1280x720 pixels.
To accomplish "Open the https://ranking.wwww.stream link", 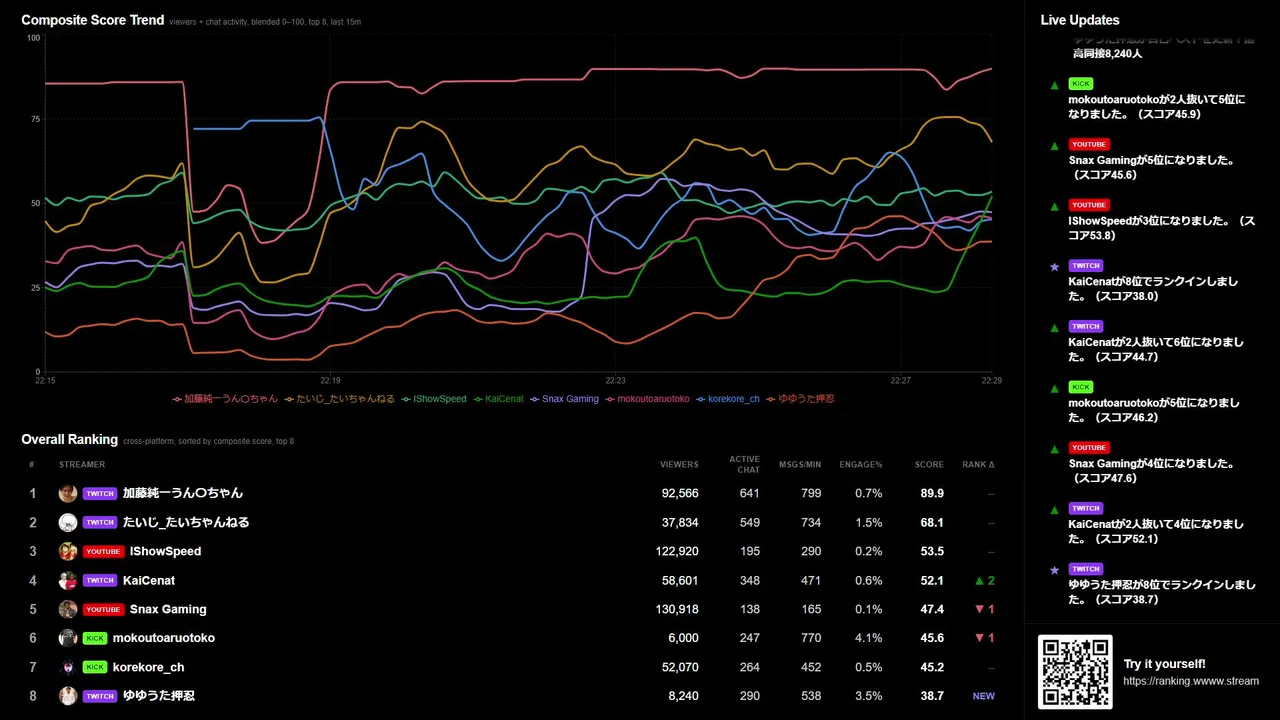I will (1191, 681).
